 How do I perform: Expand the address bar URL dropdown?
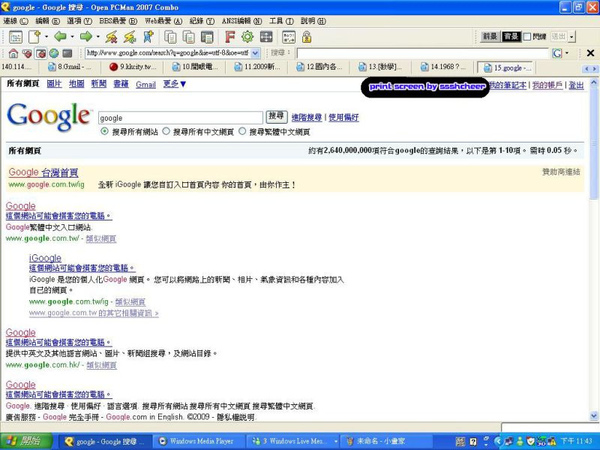pos(256,53)
